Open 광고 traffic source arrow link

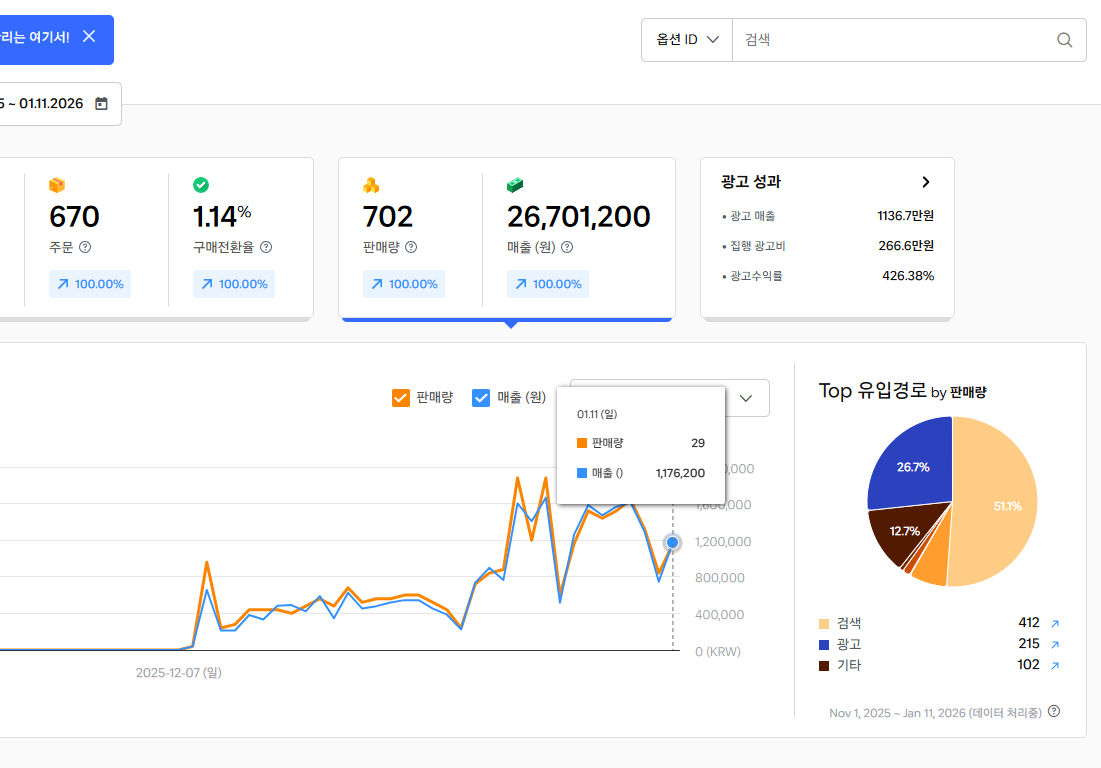[x=1054, y=644]
